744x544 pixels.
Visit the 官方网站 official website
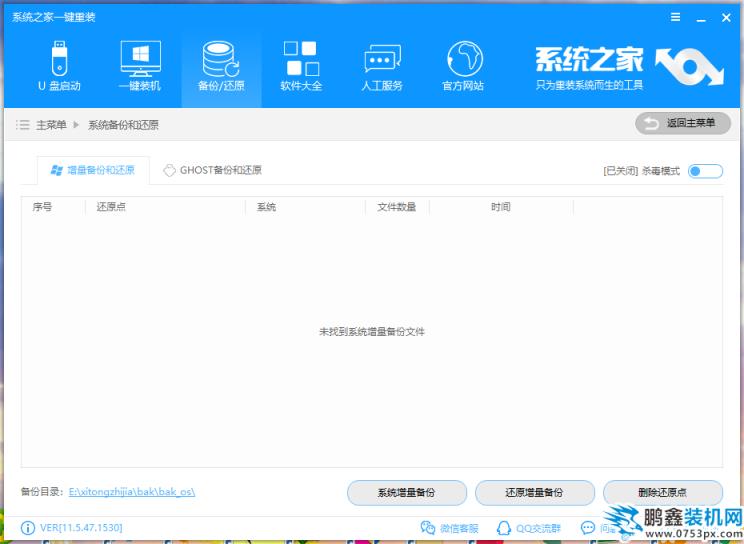463,66
